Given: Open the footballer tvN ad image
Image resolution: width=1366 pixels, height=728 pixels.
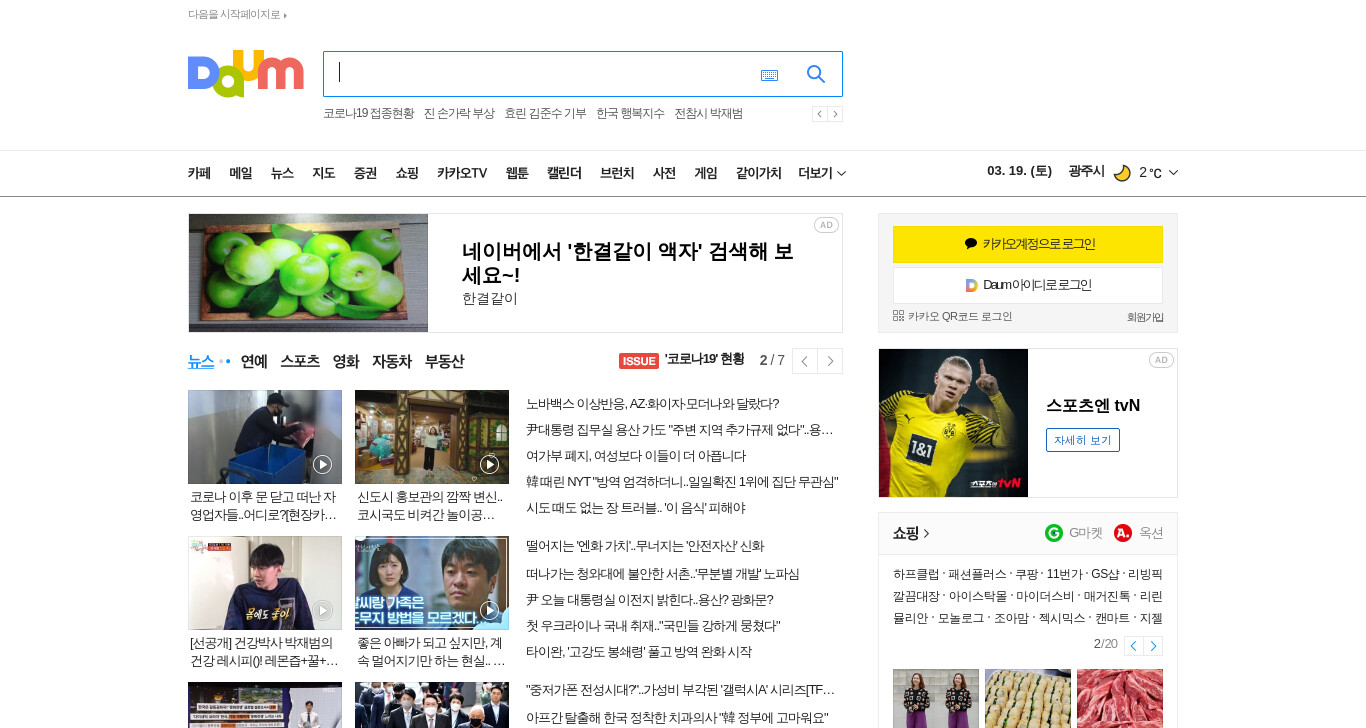Looking at the screenshot, I should point(953,423).
